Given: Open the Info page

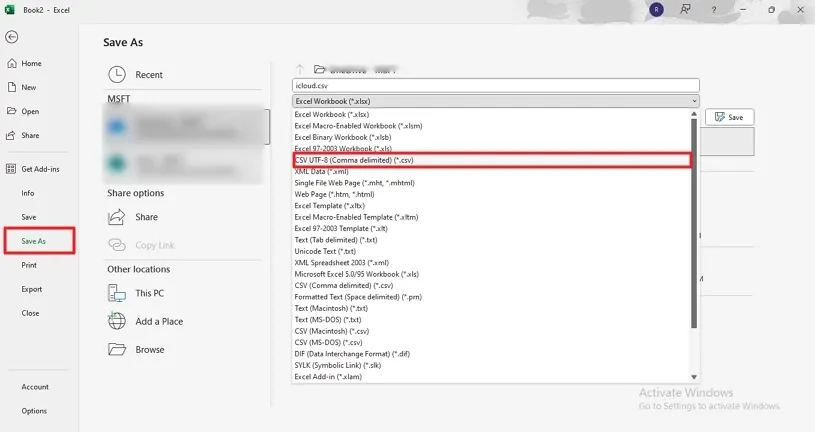Looking at the screenshot, I should coord(28,193).
